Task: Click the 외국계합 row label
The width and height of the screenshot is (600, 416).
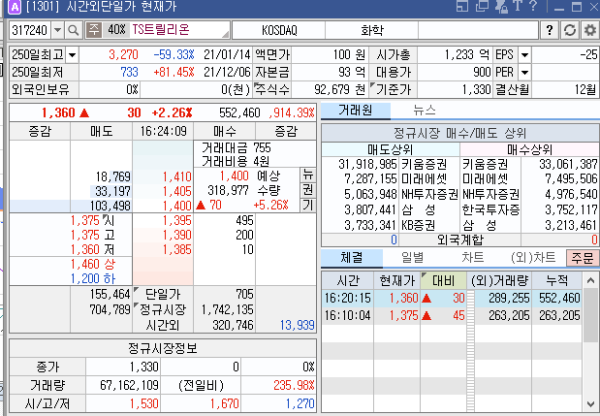Action: pyautogui.click(x=460, y=240)
